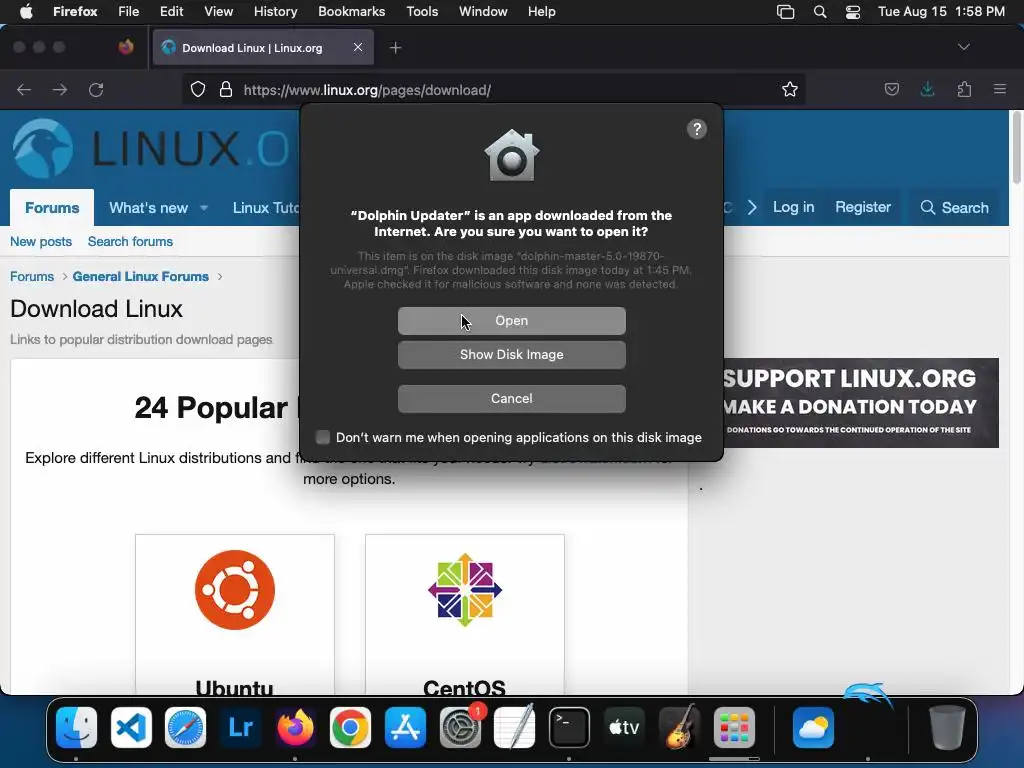Open System Settings from Dock
1024x768 pixels.
(460, 727)
